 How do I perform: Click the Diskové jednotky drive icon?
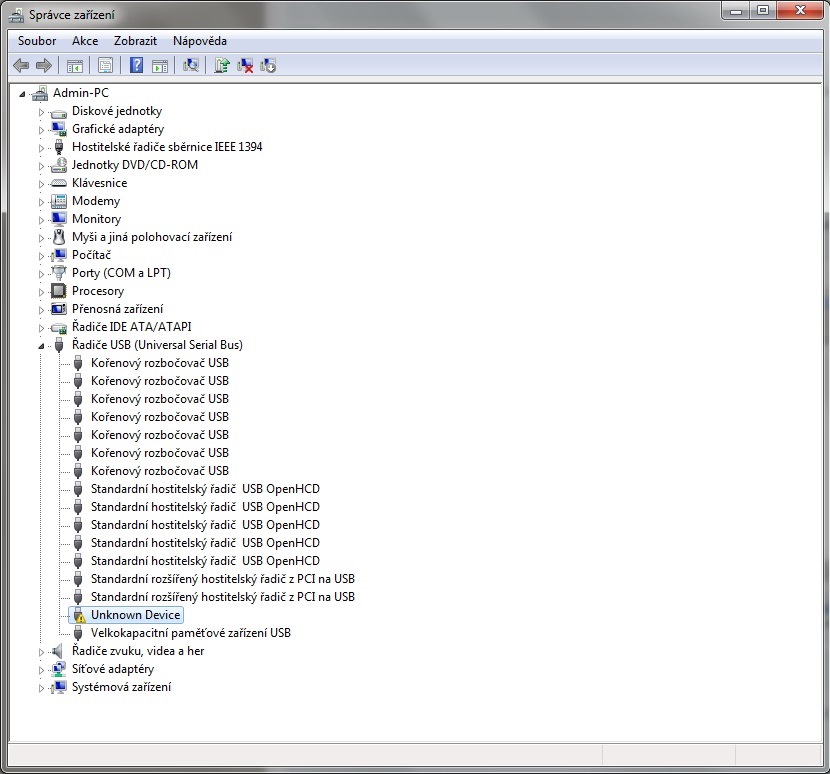58,112
